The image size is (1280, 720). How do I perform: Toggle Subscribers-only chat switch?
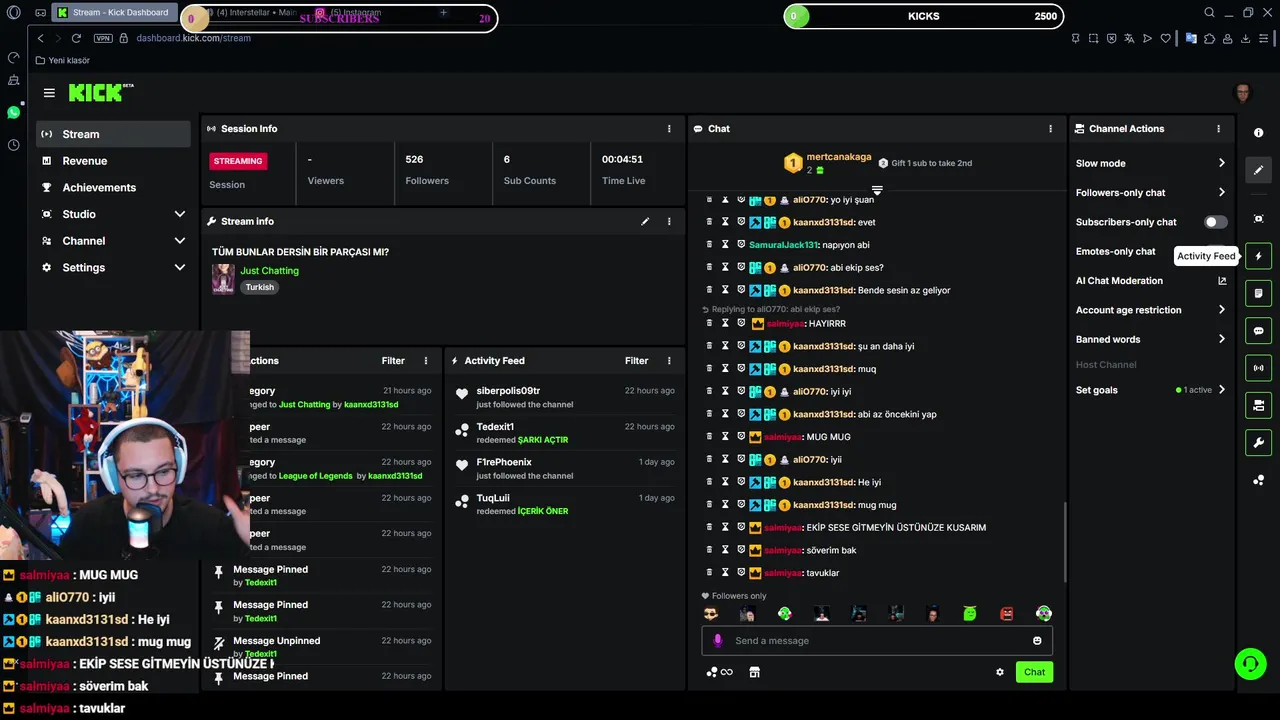pyautogui.click(x=1215, y=222)
